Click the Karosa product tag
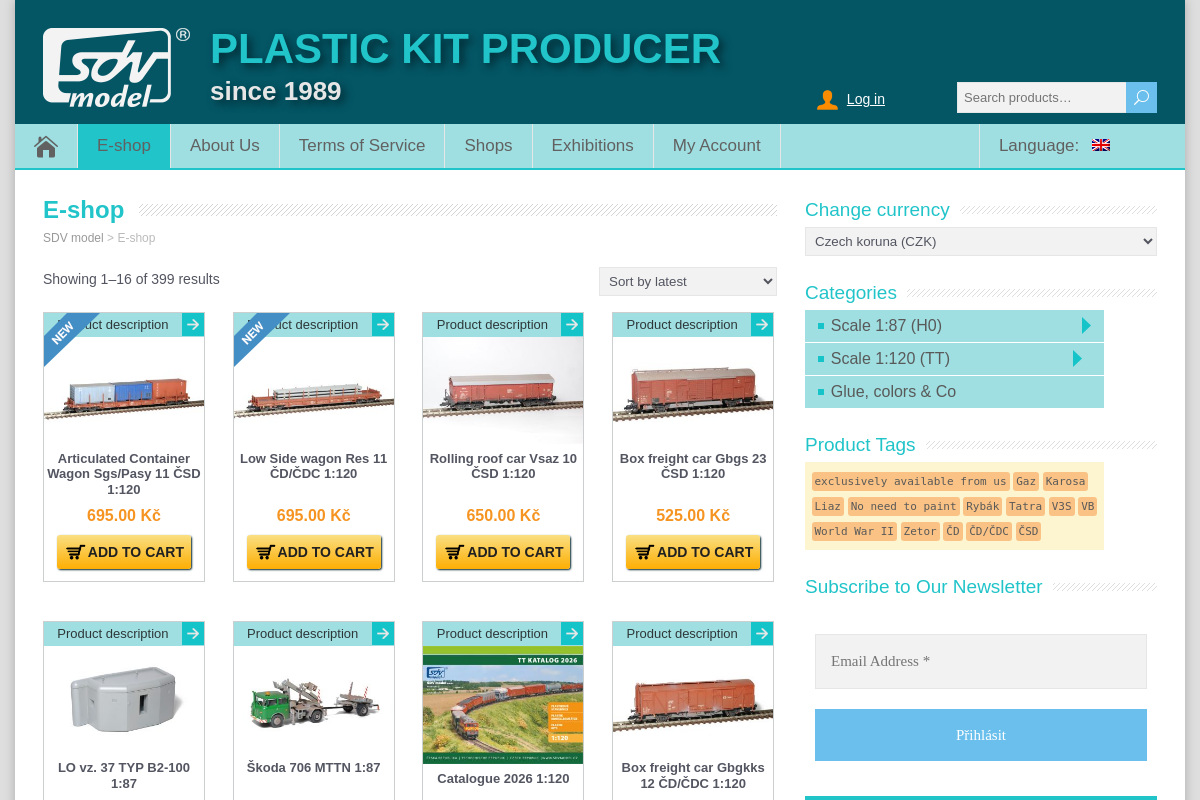 pos(1065,481)
